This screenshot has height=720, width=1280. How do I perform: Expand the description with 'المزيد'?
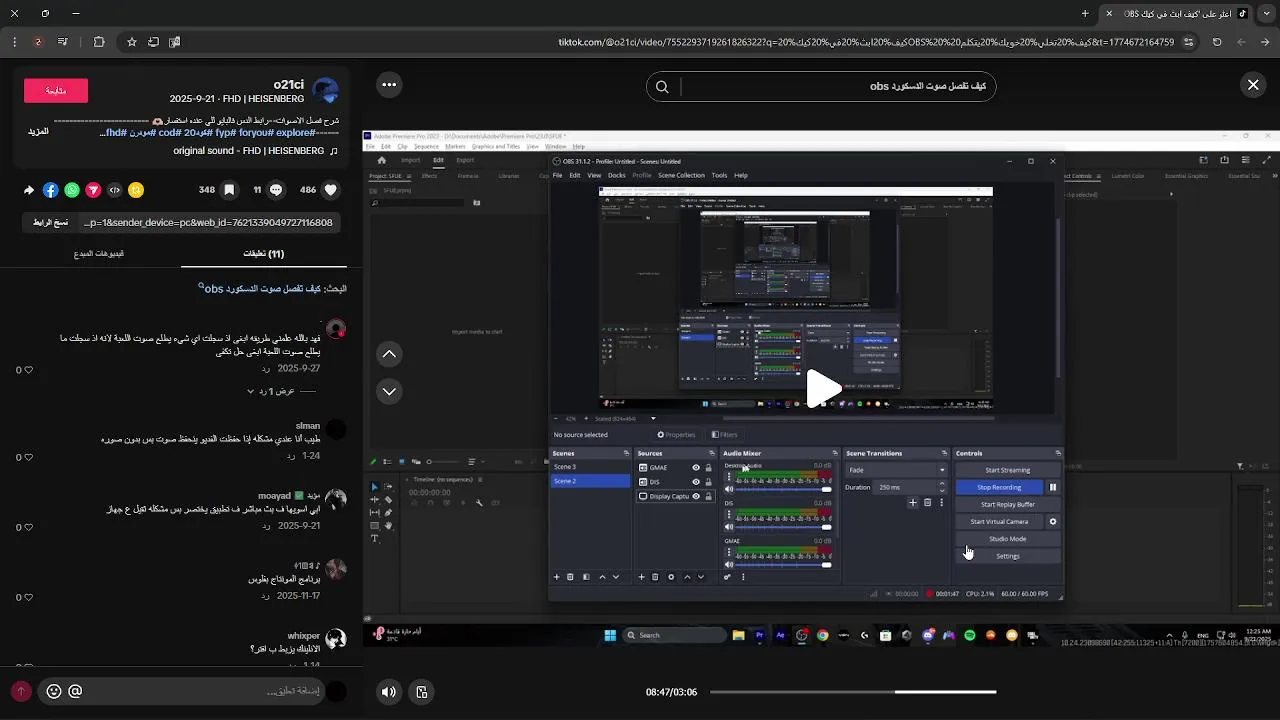click(x=38, y=132)
